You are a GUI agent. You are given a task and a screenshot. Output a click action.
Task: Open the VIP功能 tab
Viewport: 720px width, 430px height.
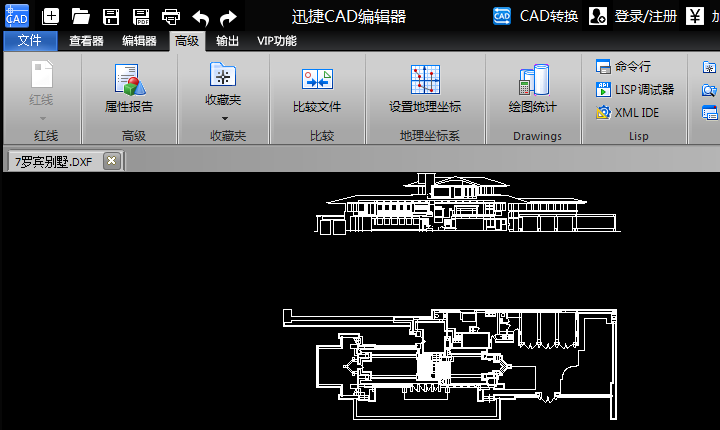(276, 41)
